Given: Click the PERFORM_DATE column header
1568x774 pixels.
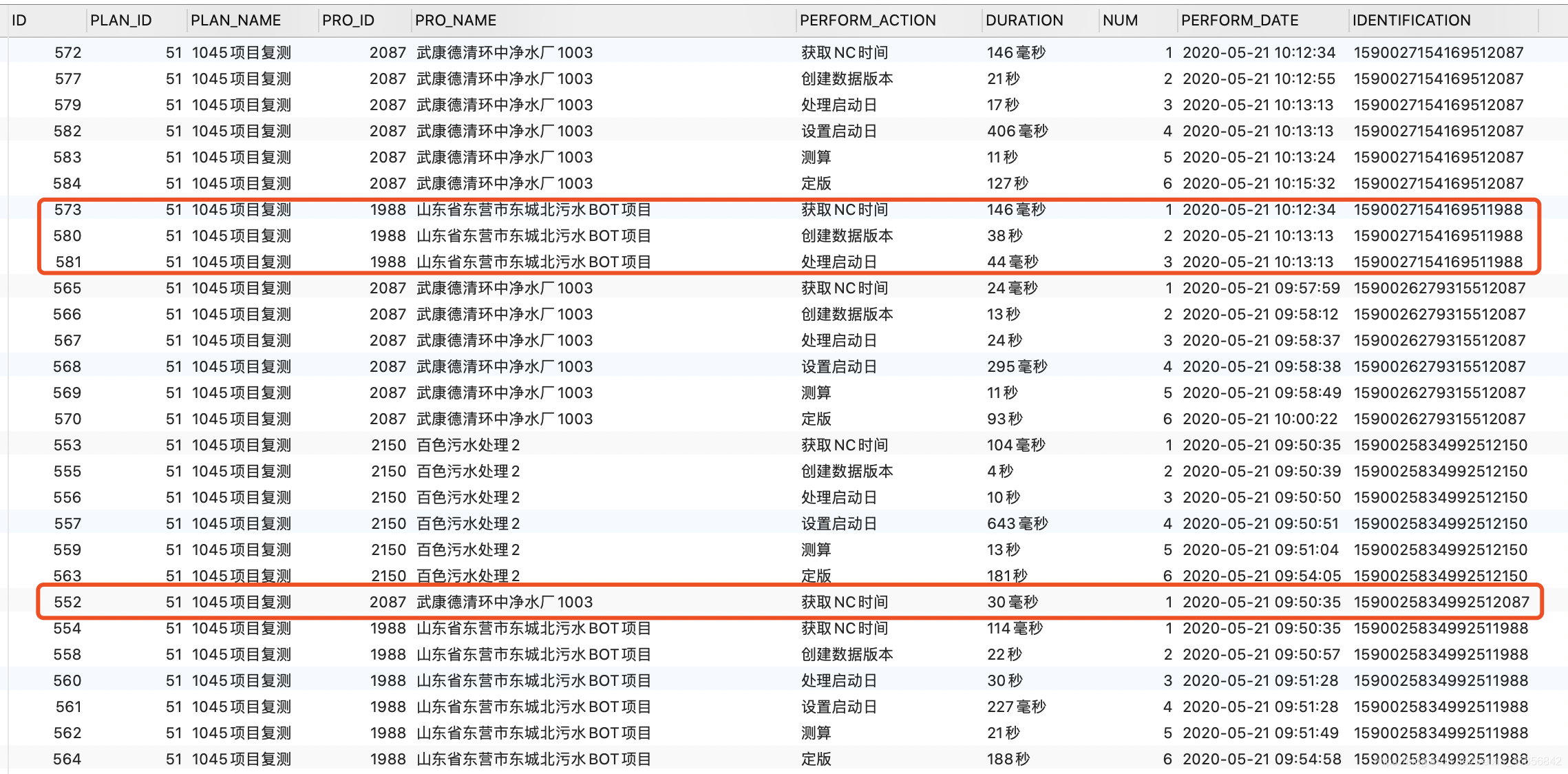Looking at the screenshot, I should pyautogui.click(x=1239, y=21).
